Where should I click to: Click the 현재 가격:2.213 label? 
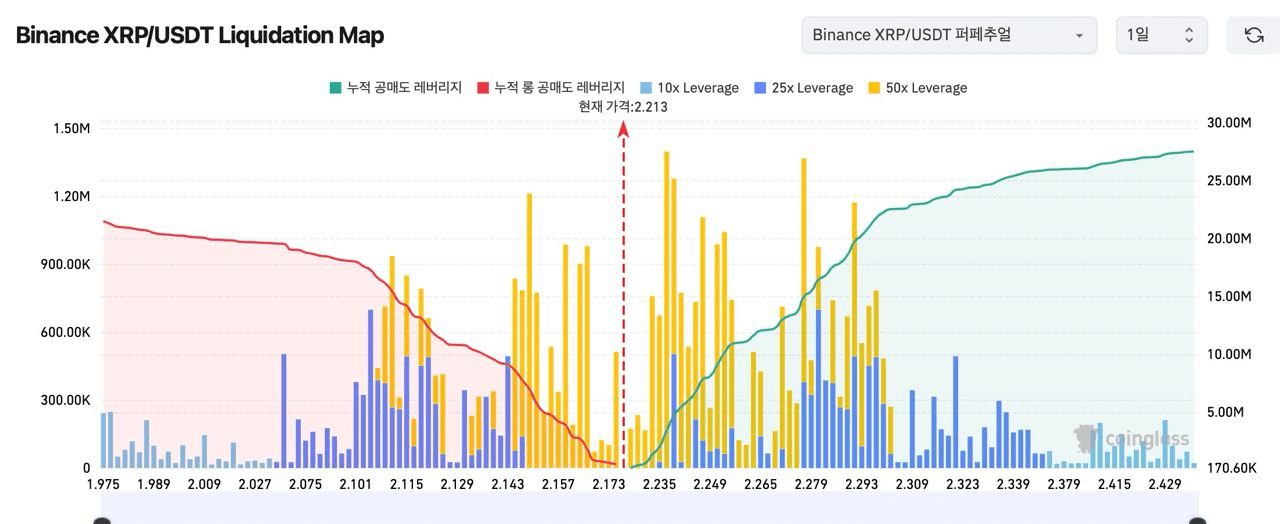(x=623, y=107)
